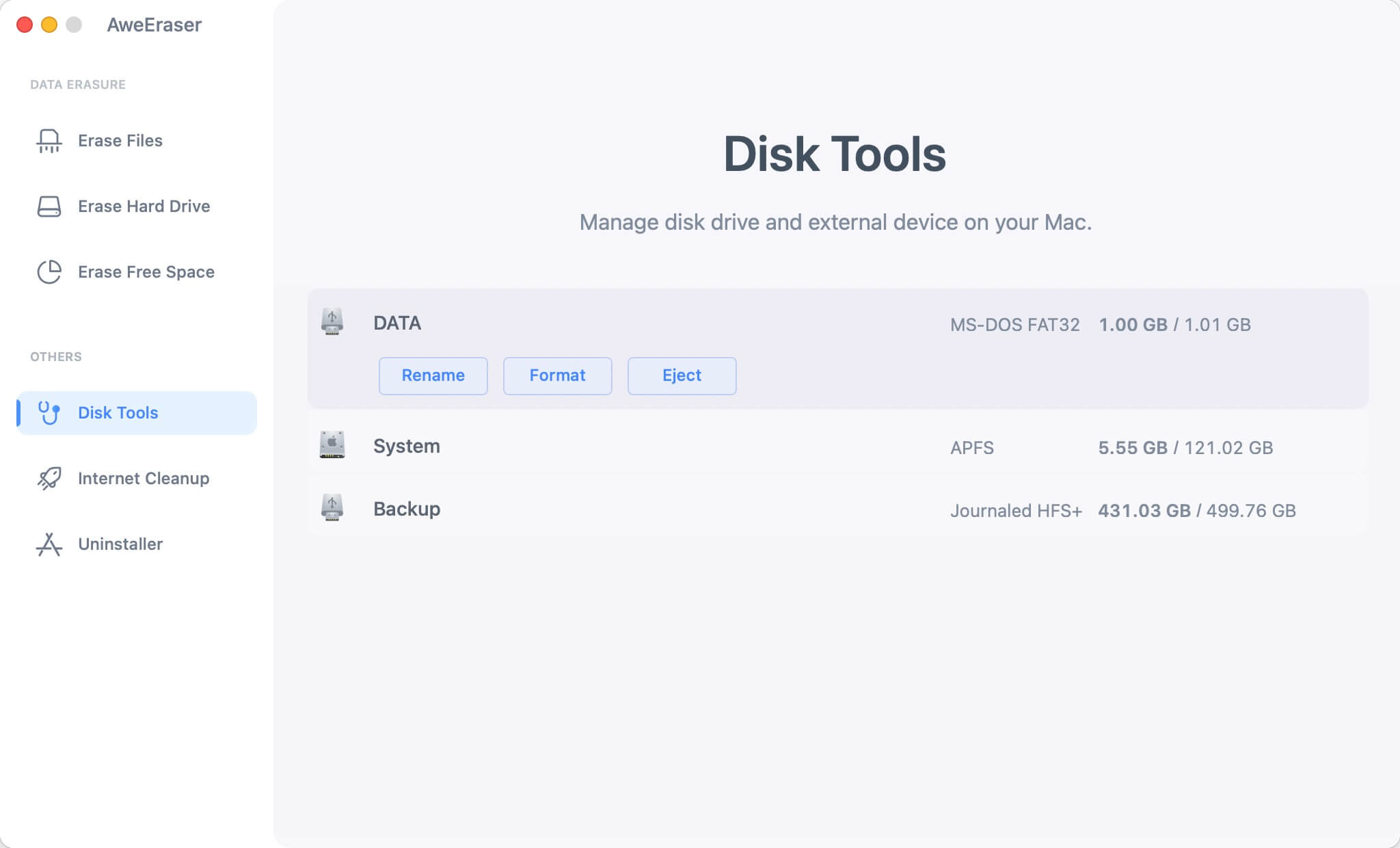Click the Erase Hard Drive disk icon
This screenshot has height=848, width=1400.
[x=49, y=207]
